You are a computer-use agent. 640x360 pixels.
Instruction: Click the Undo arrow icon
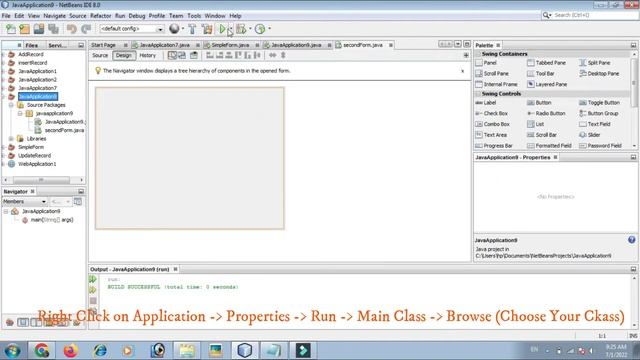(71, 29)
